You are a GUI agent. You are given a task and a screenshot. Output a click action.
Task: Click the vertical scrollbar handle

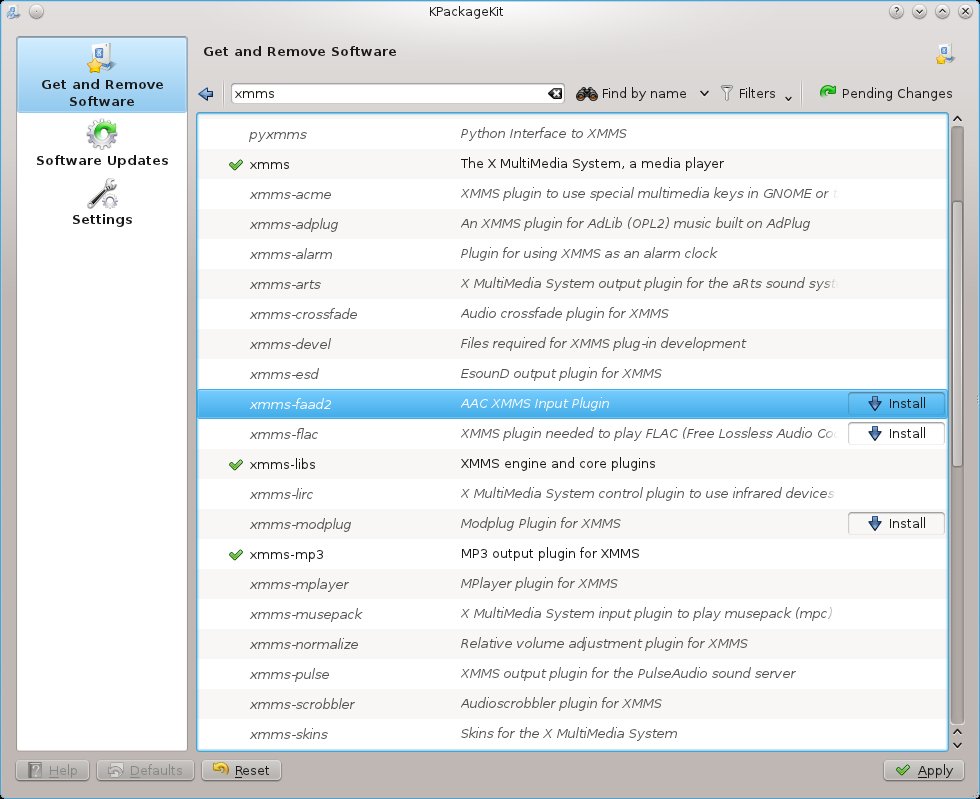[957, 333]
